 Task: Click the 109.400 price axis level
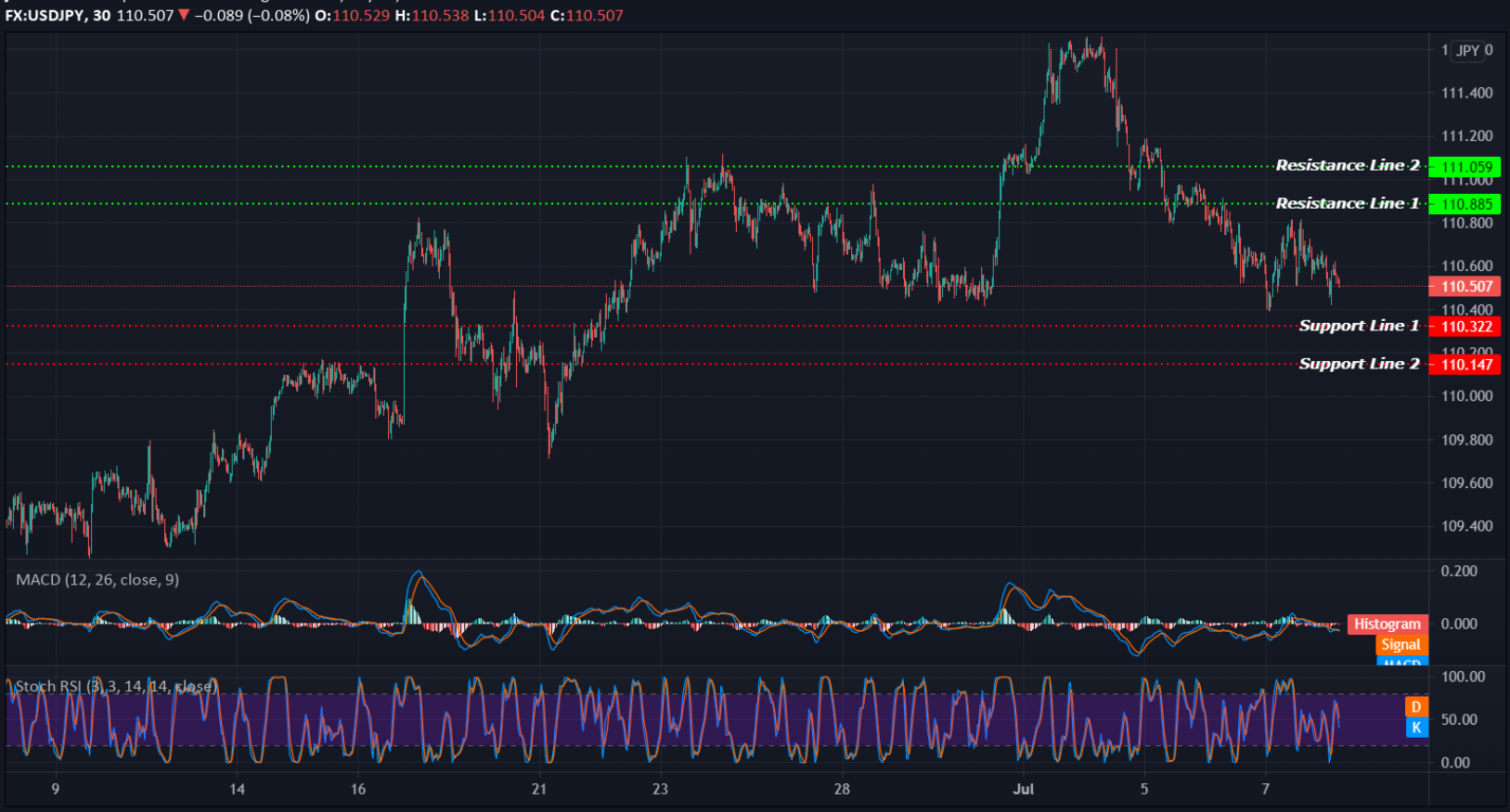tap(1466, 526)
